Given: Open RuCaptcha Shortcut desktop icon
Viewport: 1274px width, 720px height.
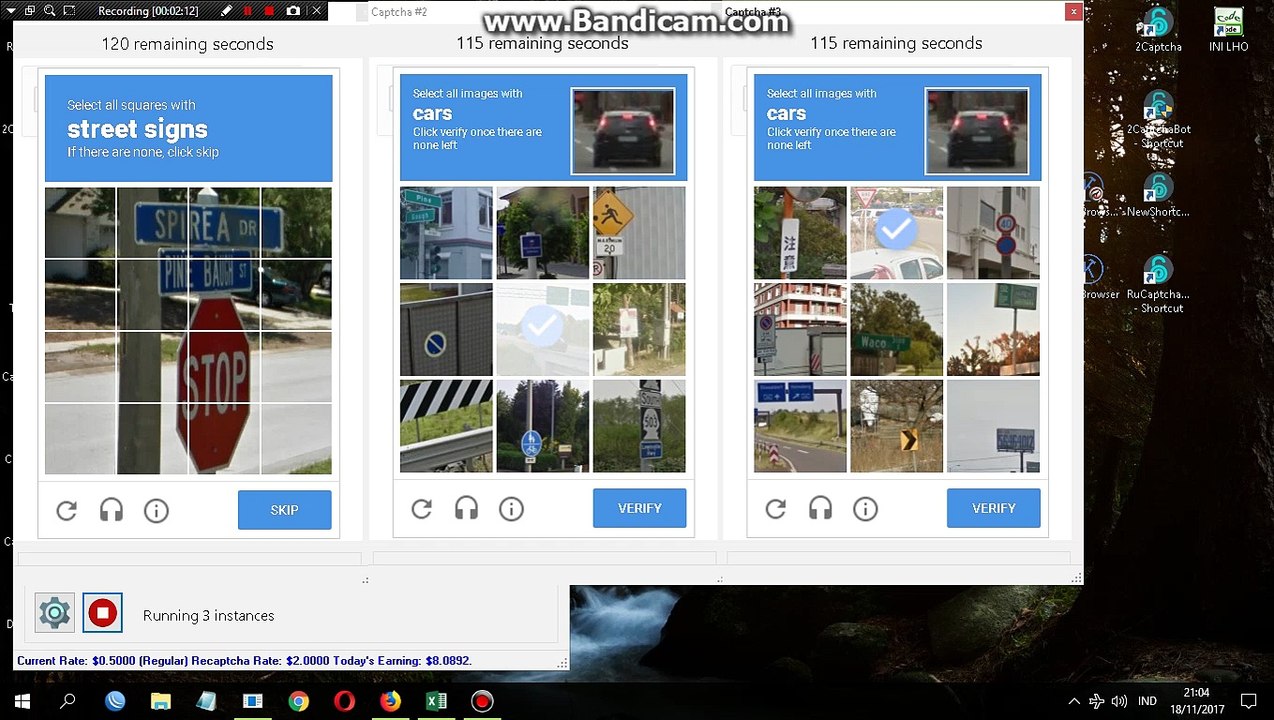Looking at the screenshot, I should coord(1158,284).
